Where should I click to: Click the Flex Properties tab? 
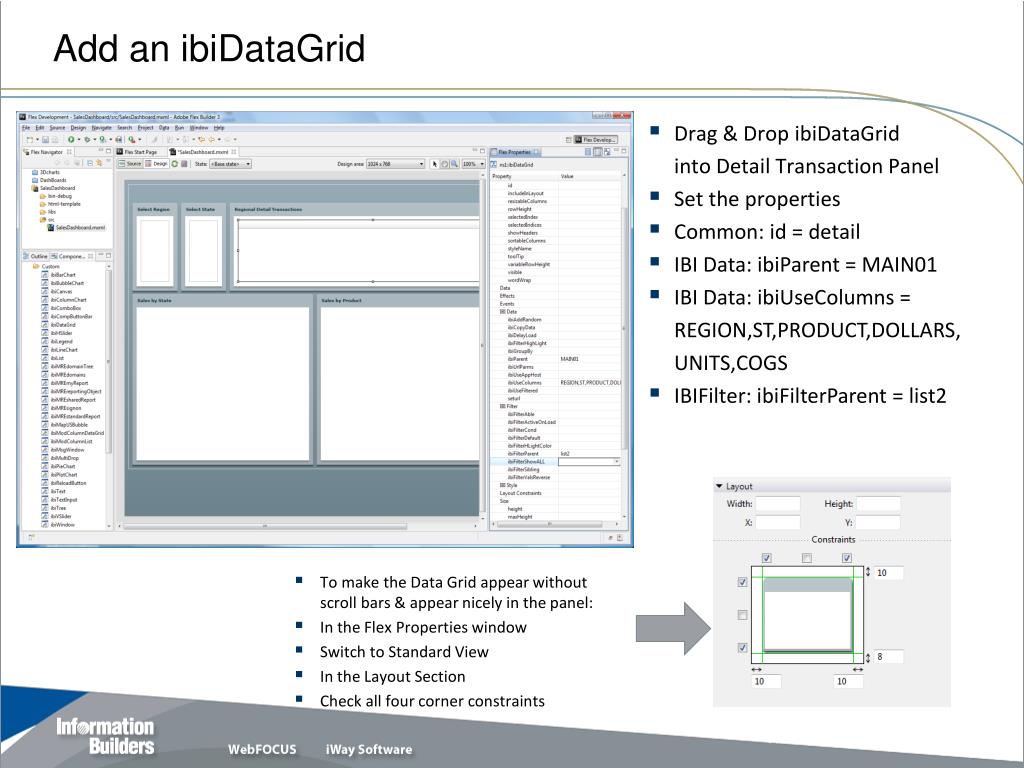click(x=515, y=152)
